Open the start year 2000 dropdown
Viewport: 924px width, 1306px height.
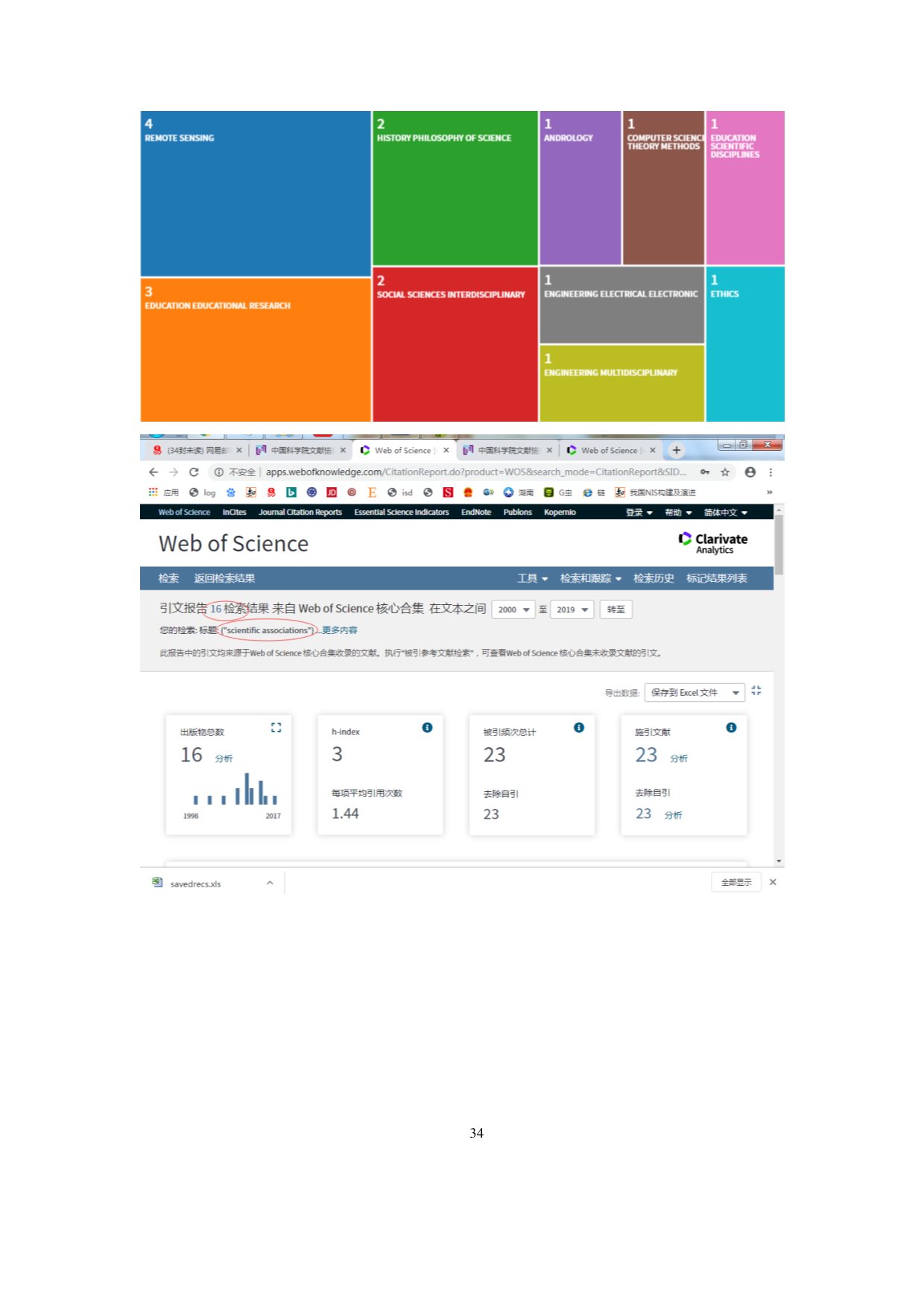(513, 609)
